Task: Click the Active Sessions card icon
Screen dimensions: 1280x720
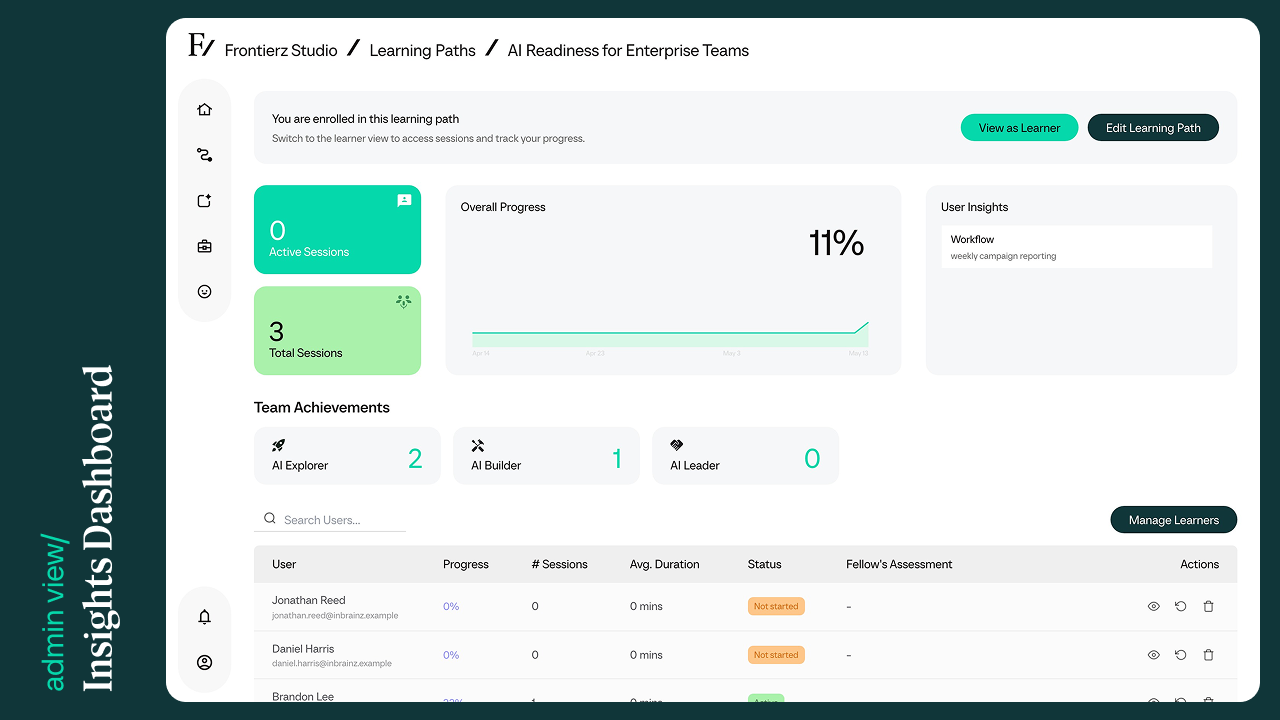Action: pos(404,200)
